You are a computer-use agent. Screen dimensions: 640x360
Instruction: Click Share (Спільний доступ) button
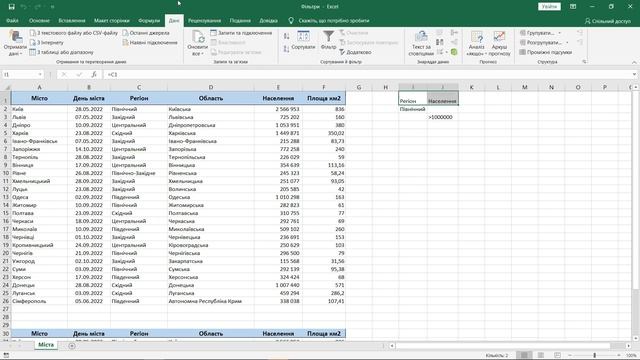pos(607,21)
